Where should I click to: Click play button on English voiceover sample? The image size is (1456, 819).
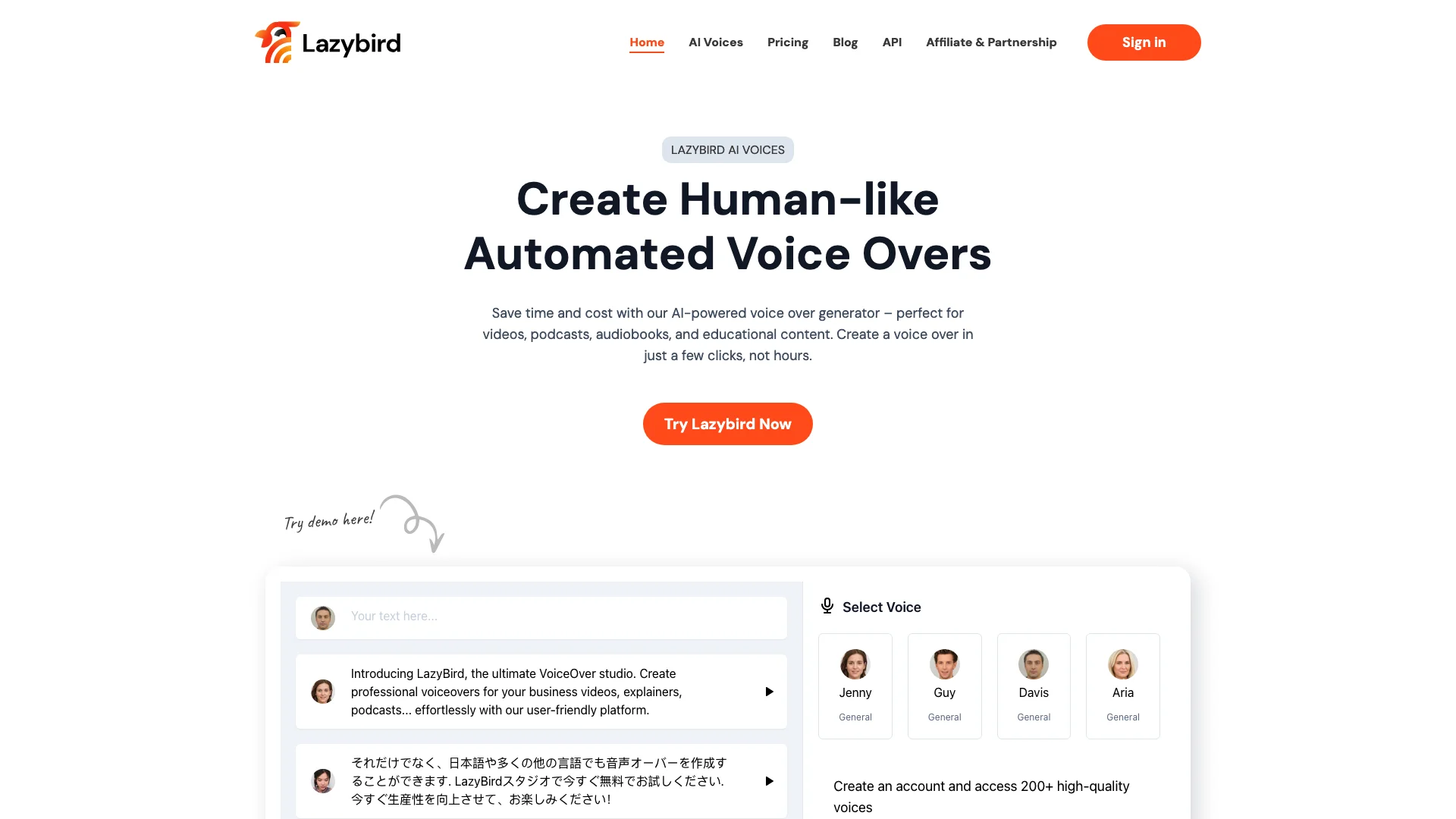point(769,691)
